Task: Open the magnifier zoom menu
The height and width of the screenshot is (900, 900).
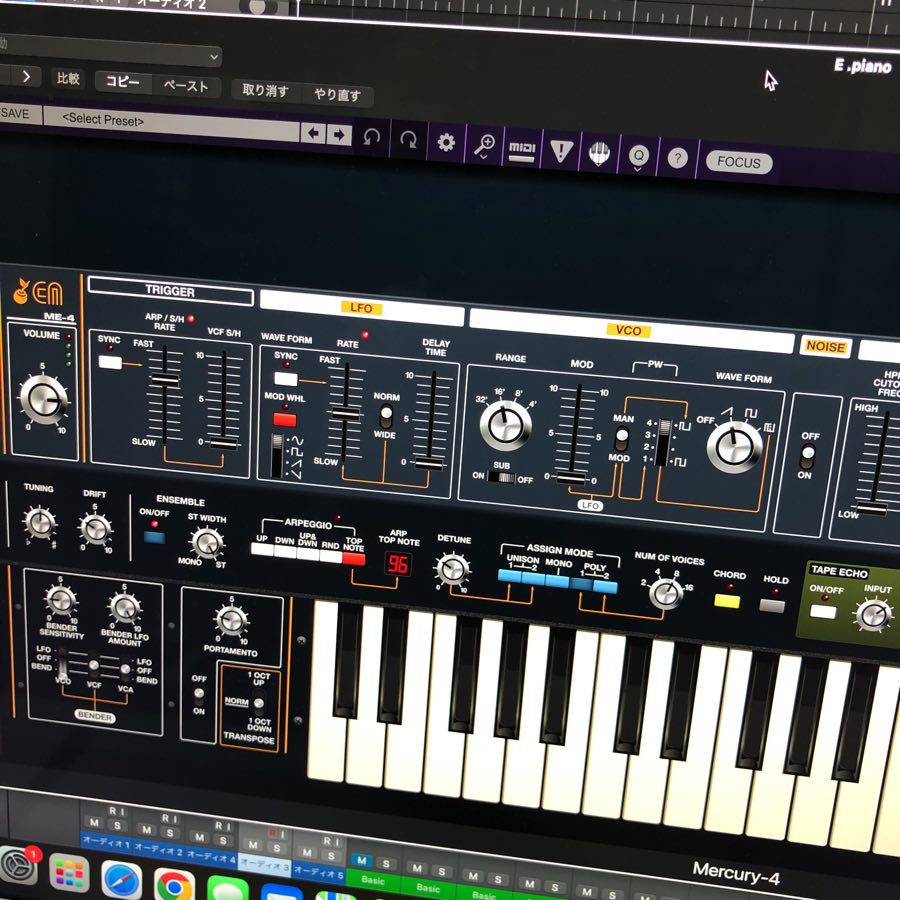Action: tap(484, 146)
